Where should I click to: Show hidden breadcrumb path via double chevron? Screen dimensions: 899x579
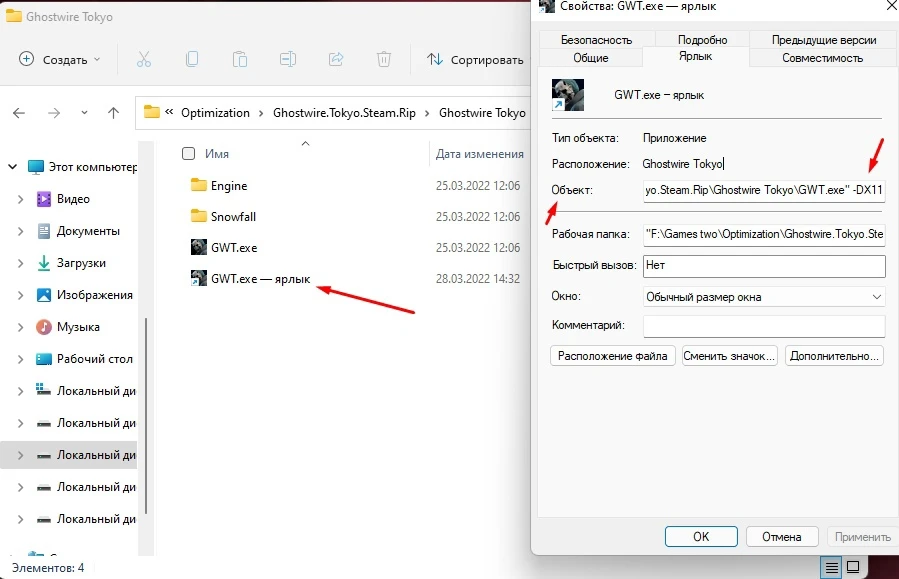tap(169, 112)
